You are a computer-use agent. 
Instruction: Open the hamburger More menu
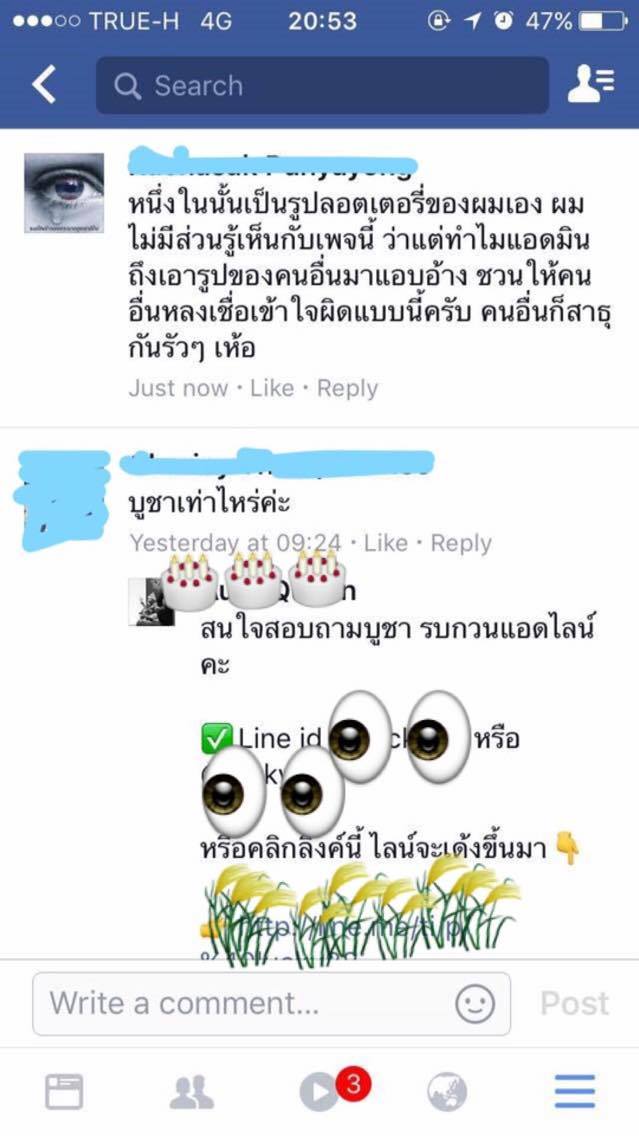(x=575, y=1092)
